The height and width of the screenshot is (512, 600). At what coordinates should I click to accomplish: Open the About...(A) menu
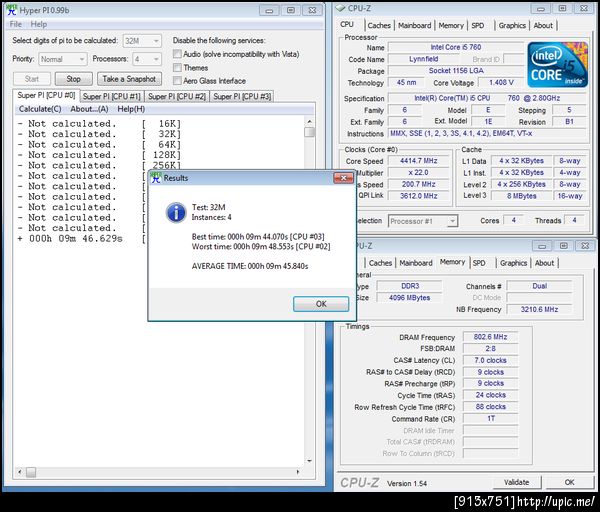tap(89, 109)
